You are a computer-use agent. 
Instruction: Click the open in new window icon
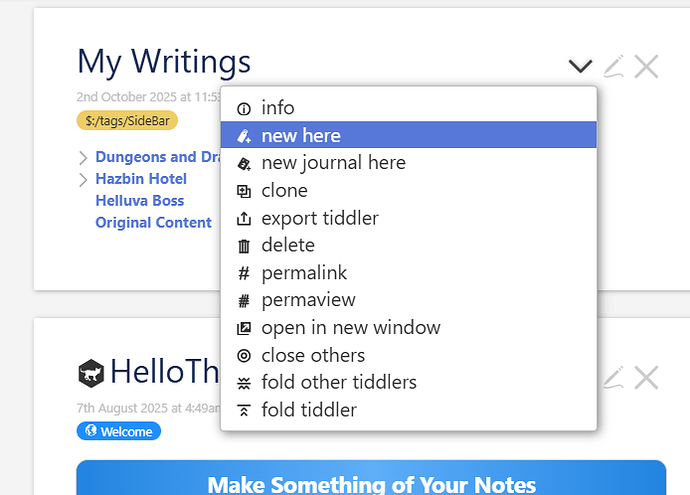tap(244, 328)
